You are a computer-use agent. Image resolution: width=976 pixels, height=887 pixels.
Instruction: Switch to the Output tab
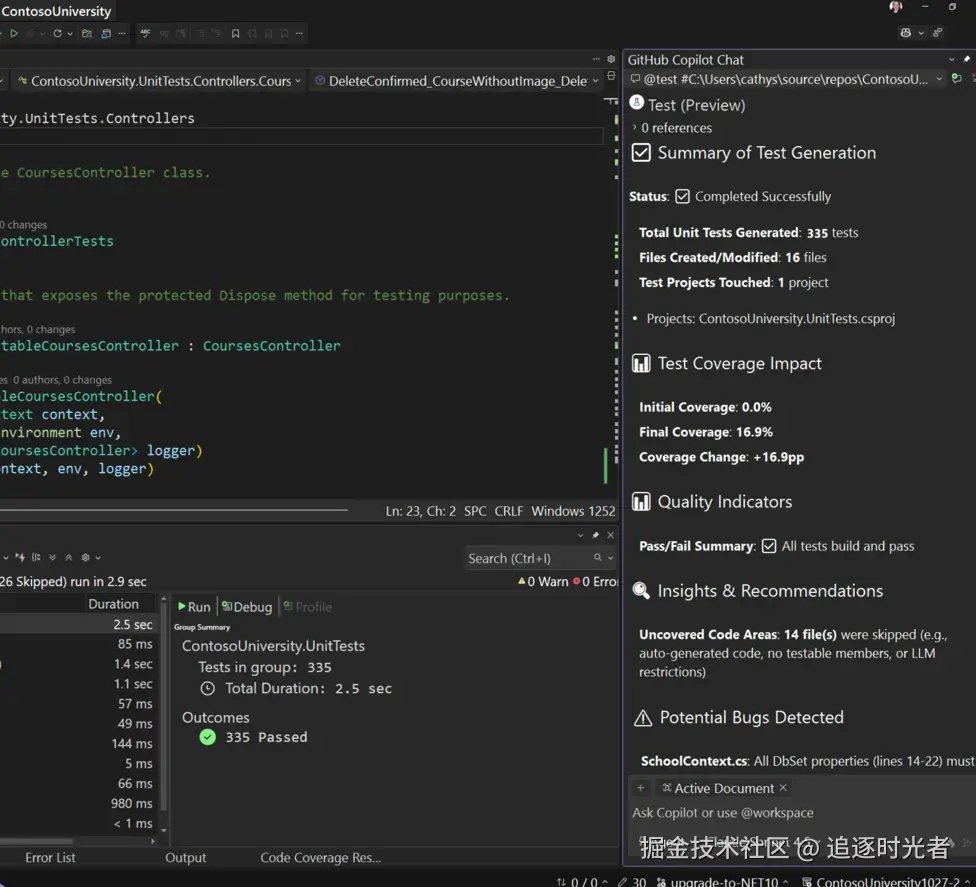185,857
